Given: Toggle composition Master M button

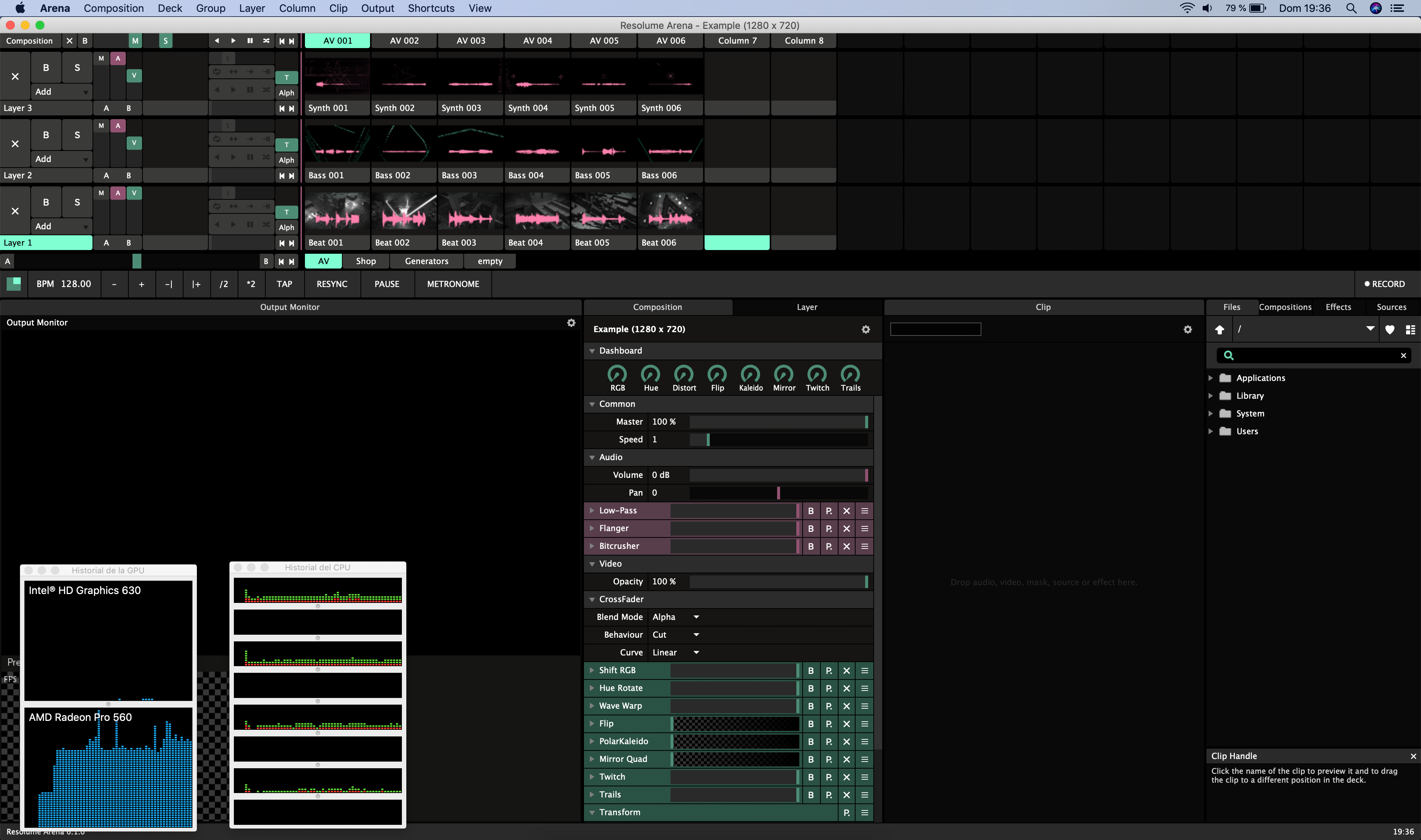Looking at the screenshot, I should (x=135, y=41).
